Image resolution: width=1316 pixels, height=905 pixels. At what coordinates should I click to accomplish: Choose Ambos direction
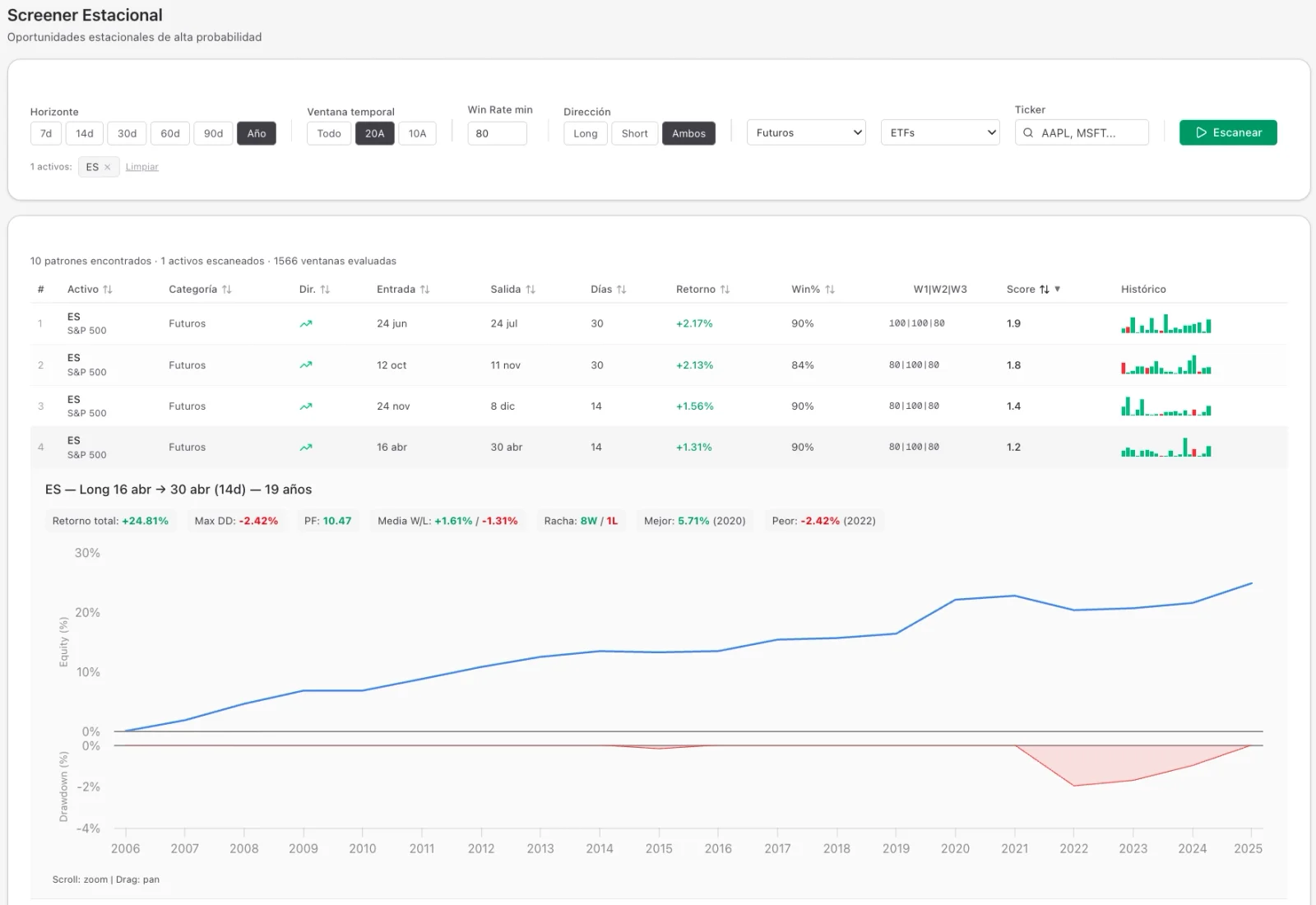click(689, 133)
